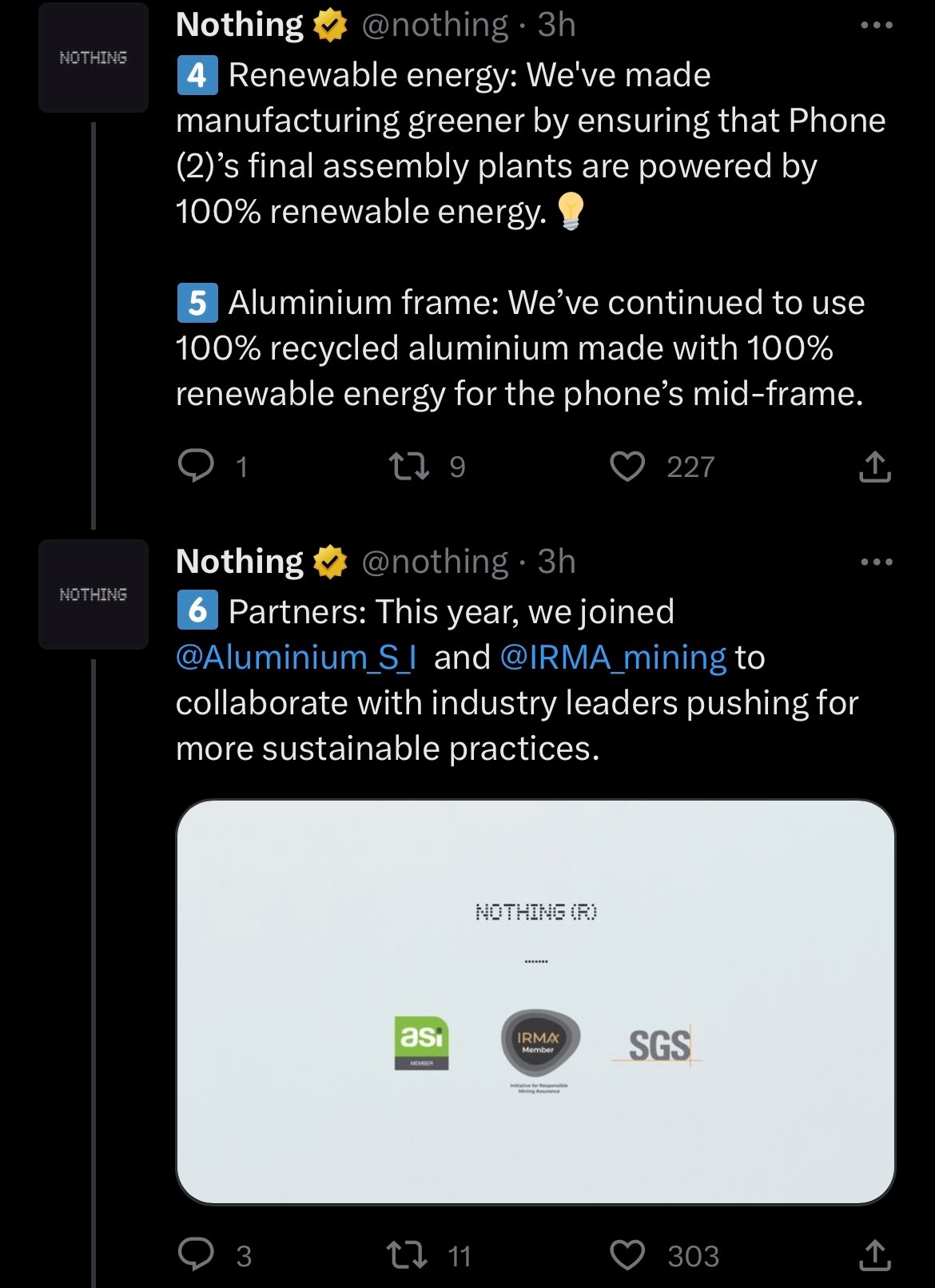Reply to the renewable energy tweet

(x=196, y=466)
